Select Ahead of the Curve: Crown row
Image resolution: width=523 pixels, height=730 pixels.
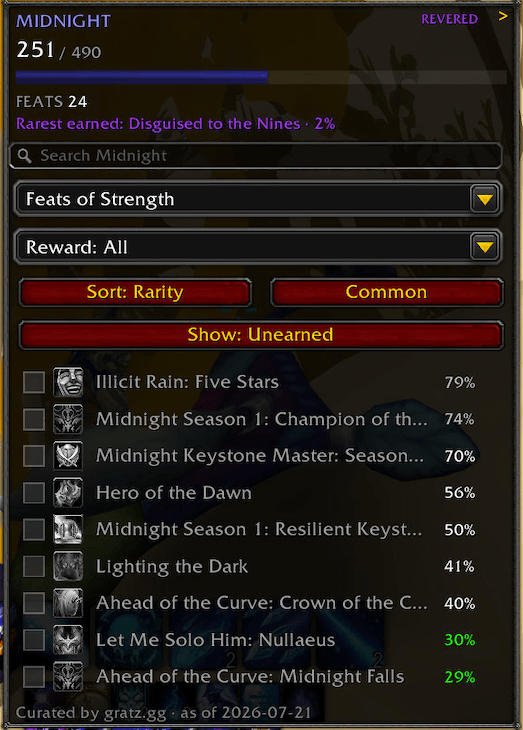click(250, 603)
